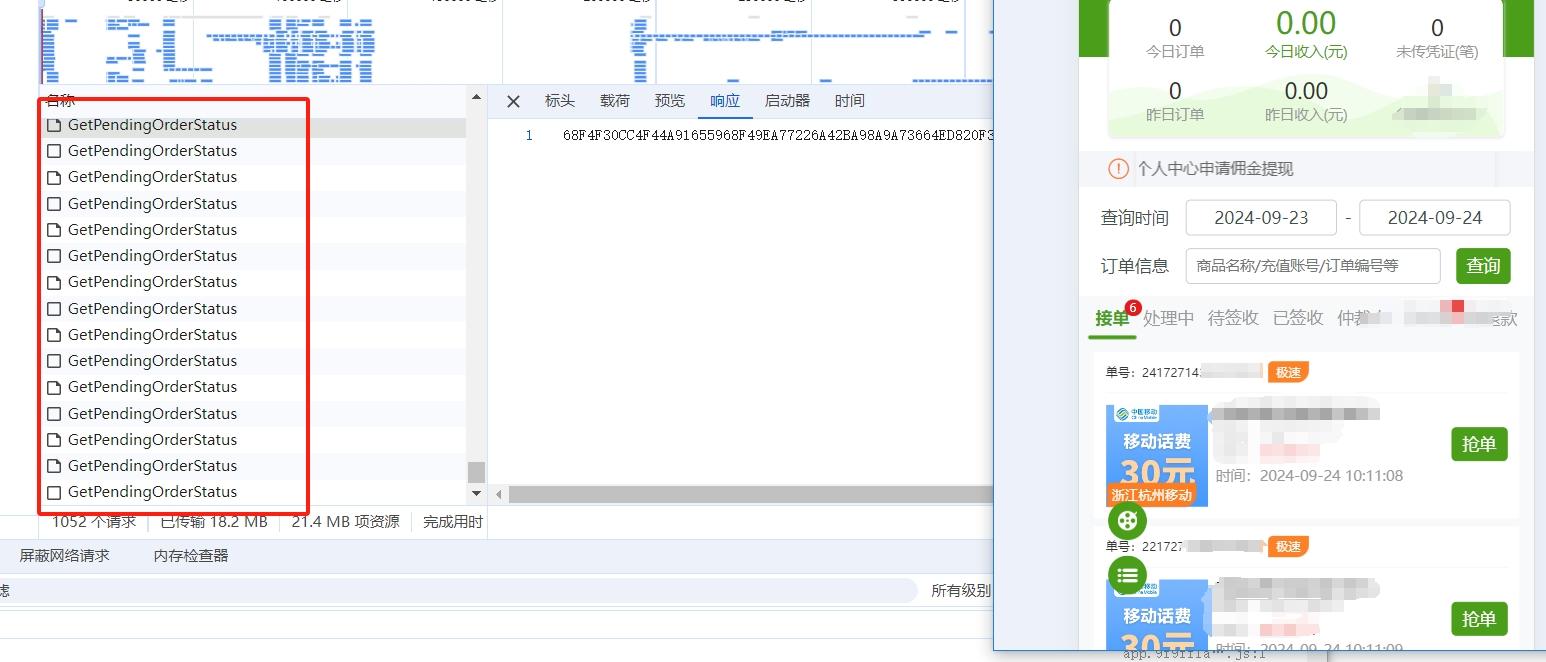1546x662 pixels.
Task: Click the 已传输 18.2 MB status entry
Action: point(214,521)
